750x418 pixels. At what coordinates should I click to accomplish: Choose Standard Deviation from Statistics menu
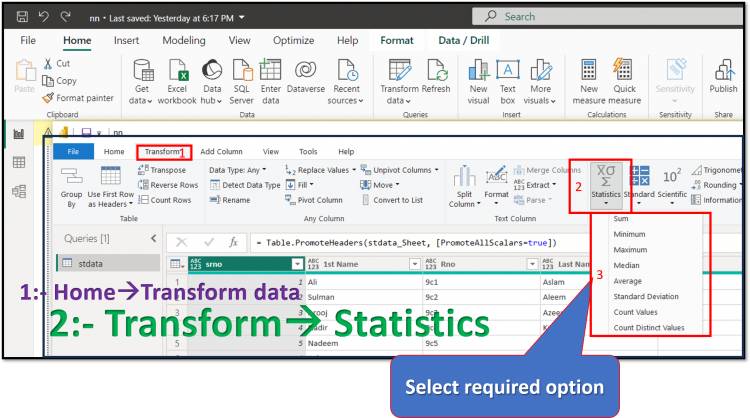point(646,297)
